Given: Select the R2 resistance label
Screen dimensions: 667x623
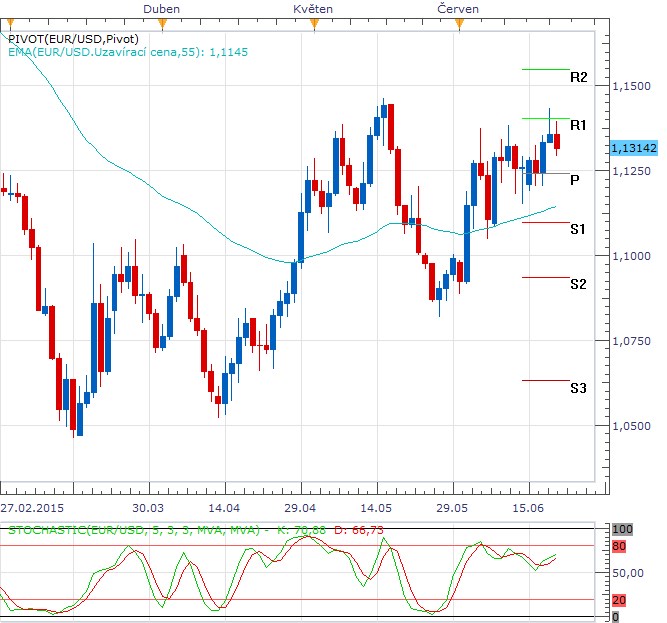Looking at the screenshot, I should [x=579, y=77].
